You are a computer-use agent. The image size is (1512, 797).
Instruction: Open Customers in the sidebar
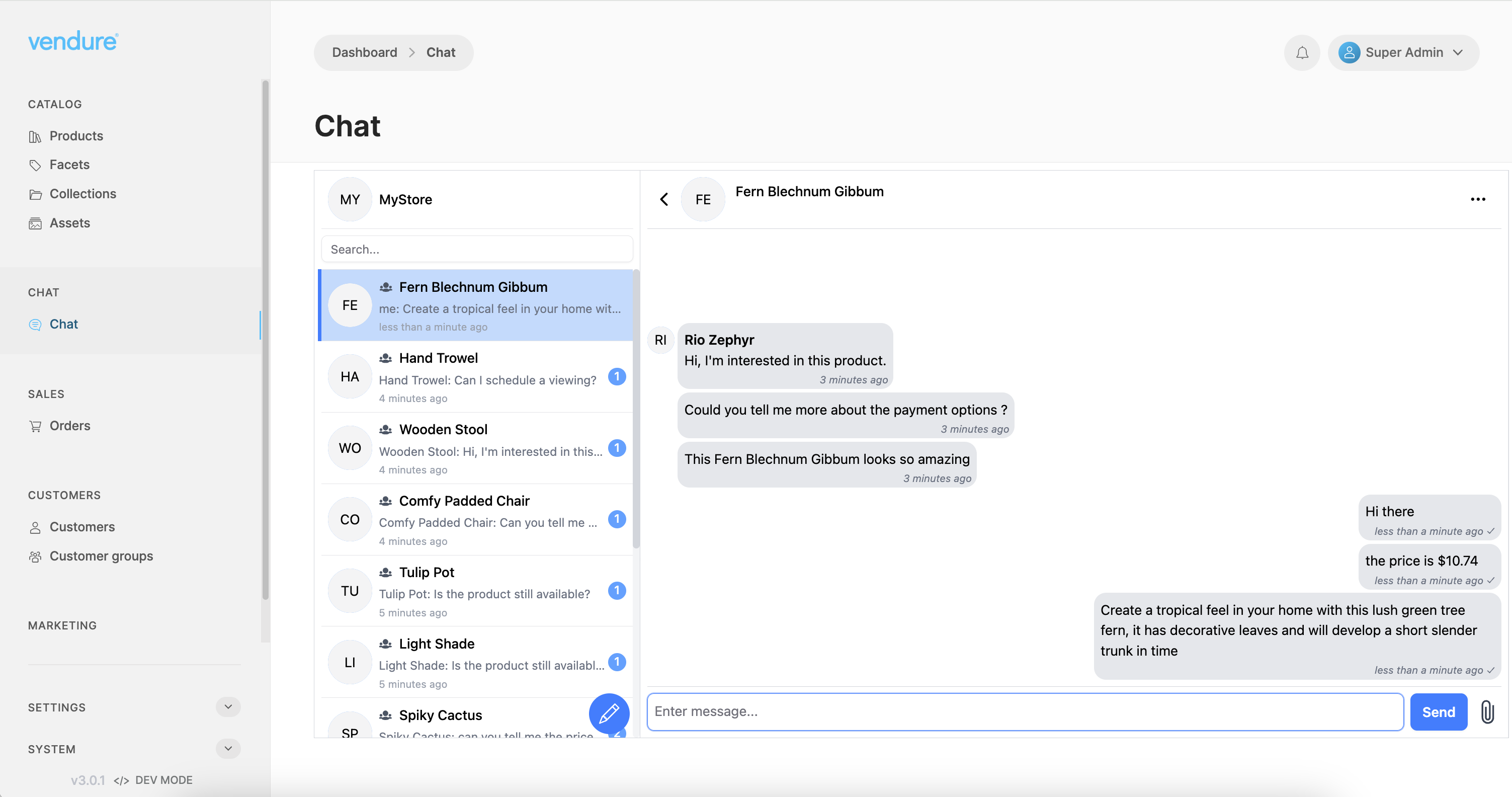click(81, 527)
